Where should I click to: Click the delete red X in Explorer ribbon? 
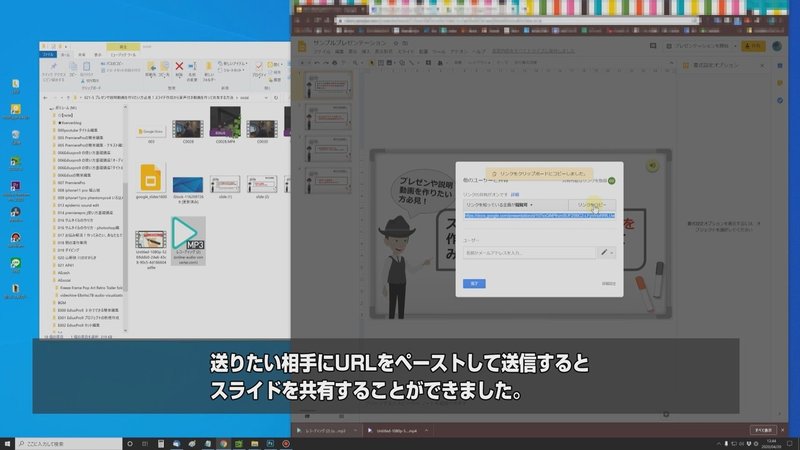click(179, 66)
